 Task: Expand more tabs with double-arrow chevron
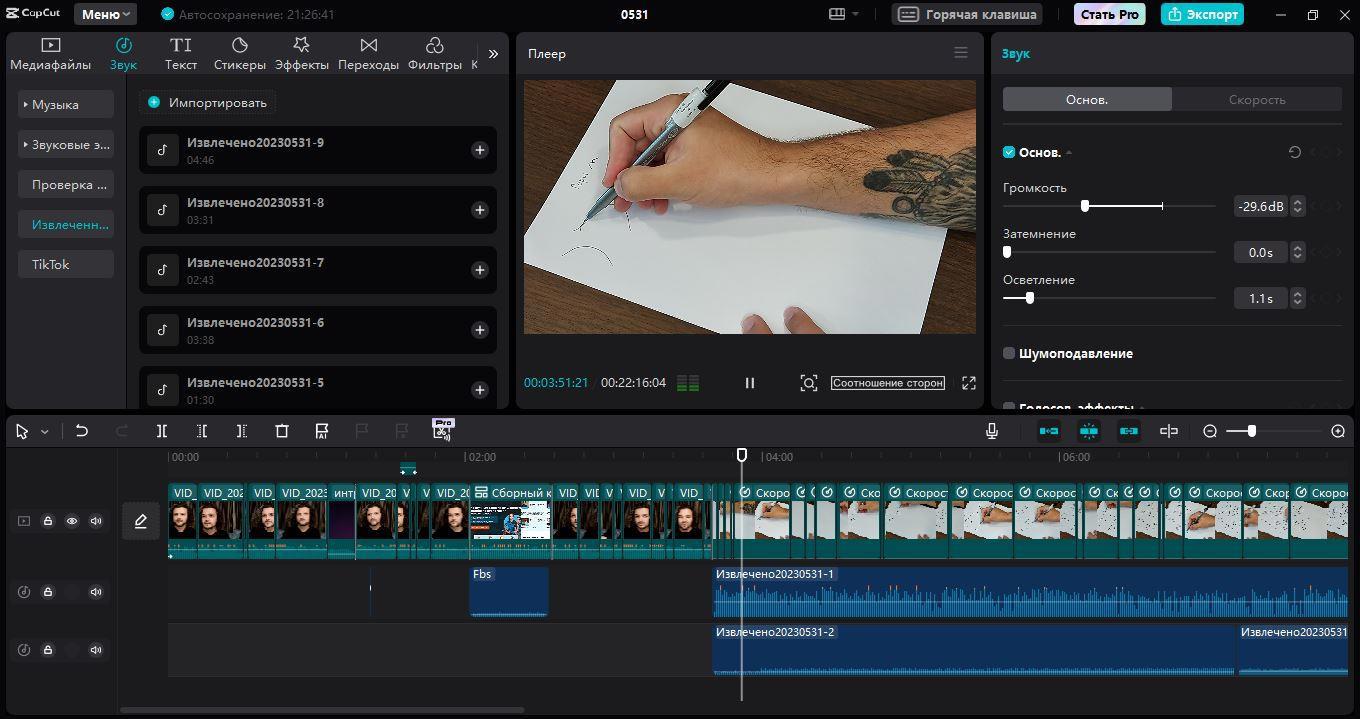pos(493,54)
